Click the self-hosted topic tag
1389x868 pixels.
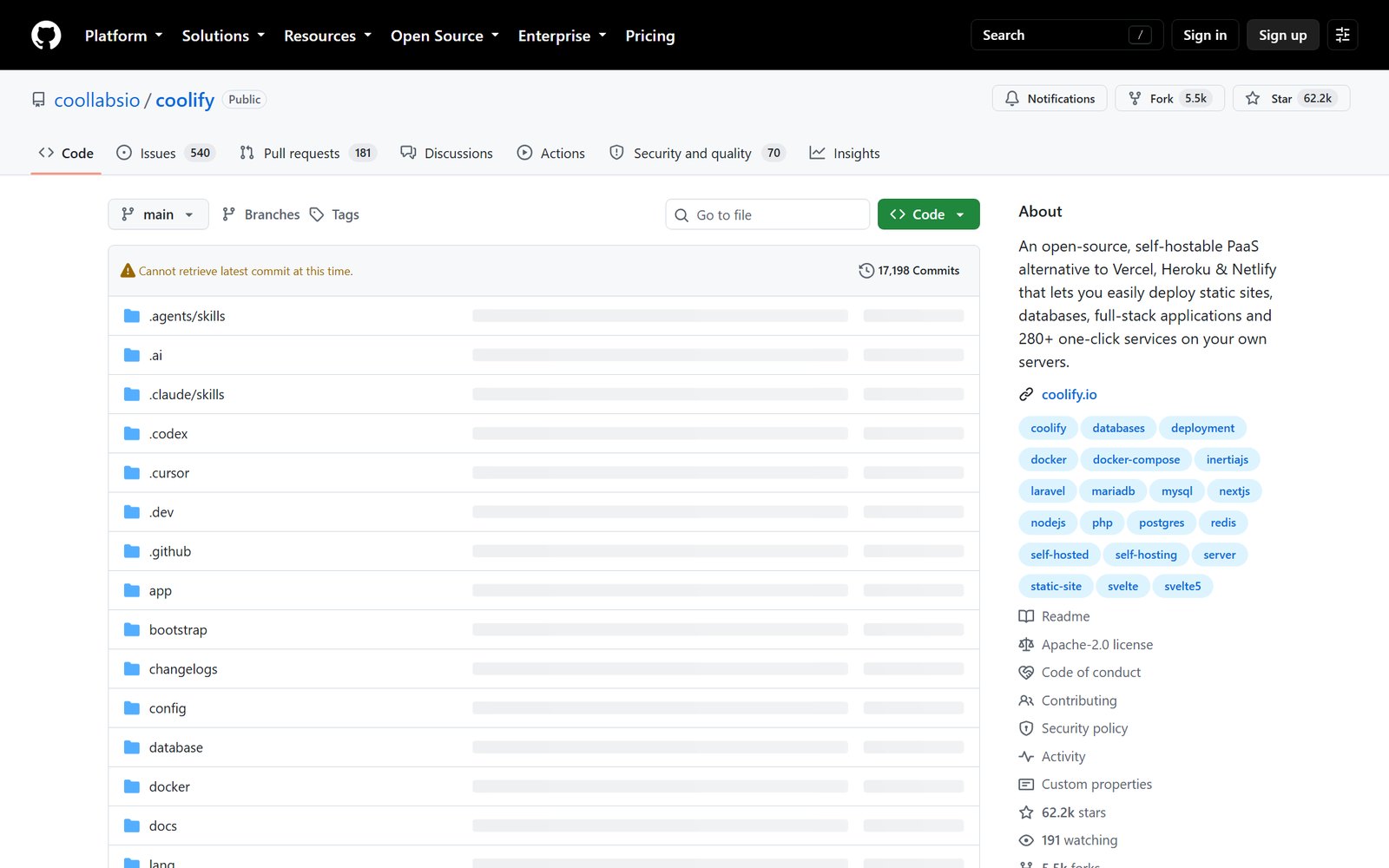[x=1059, y=555]
